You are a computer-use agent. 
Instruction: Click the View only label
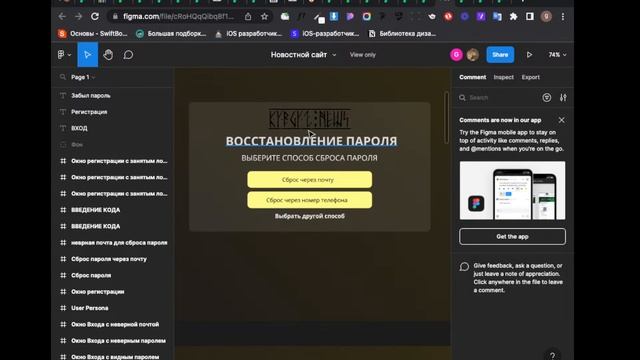(x=362, y=55)
